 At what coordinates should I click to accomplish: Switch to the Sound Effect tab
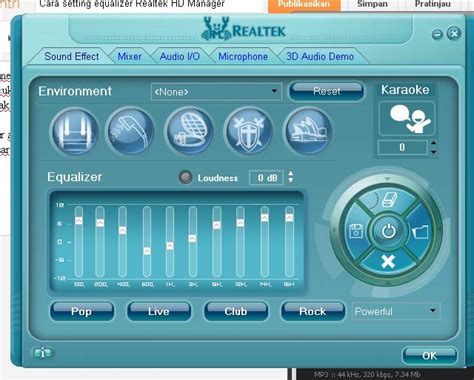click(72, 56)
